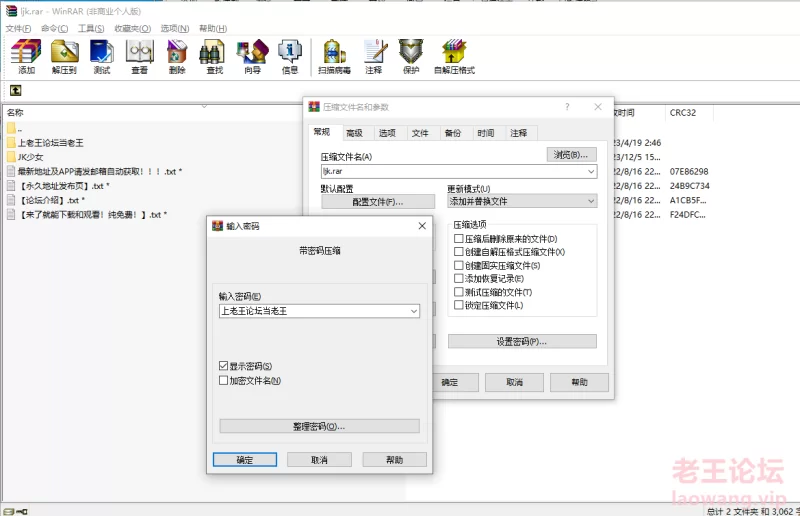Click the 扫描病毒 (Virus scan) toolbar icon
Image resolution: width=800 pixels, height=516 pixels.
(334, 57)
